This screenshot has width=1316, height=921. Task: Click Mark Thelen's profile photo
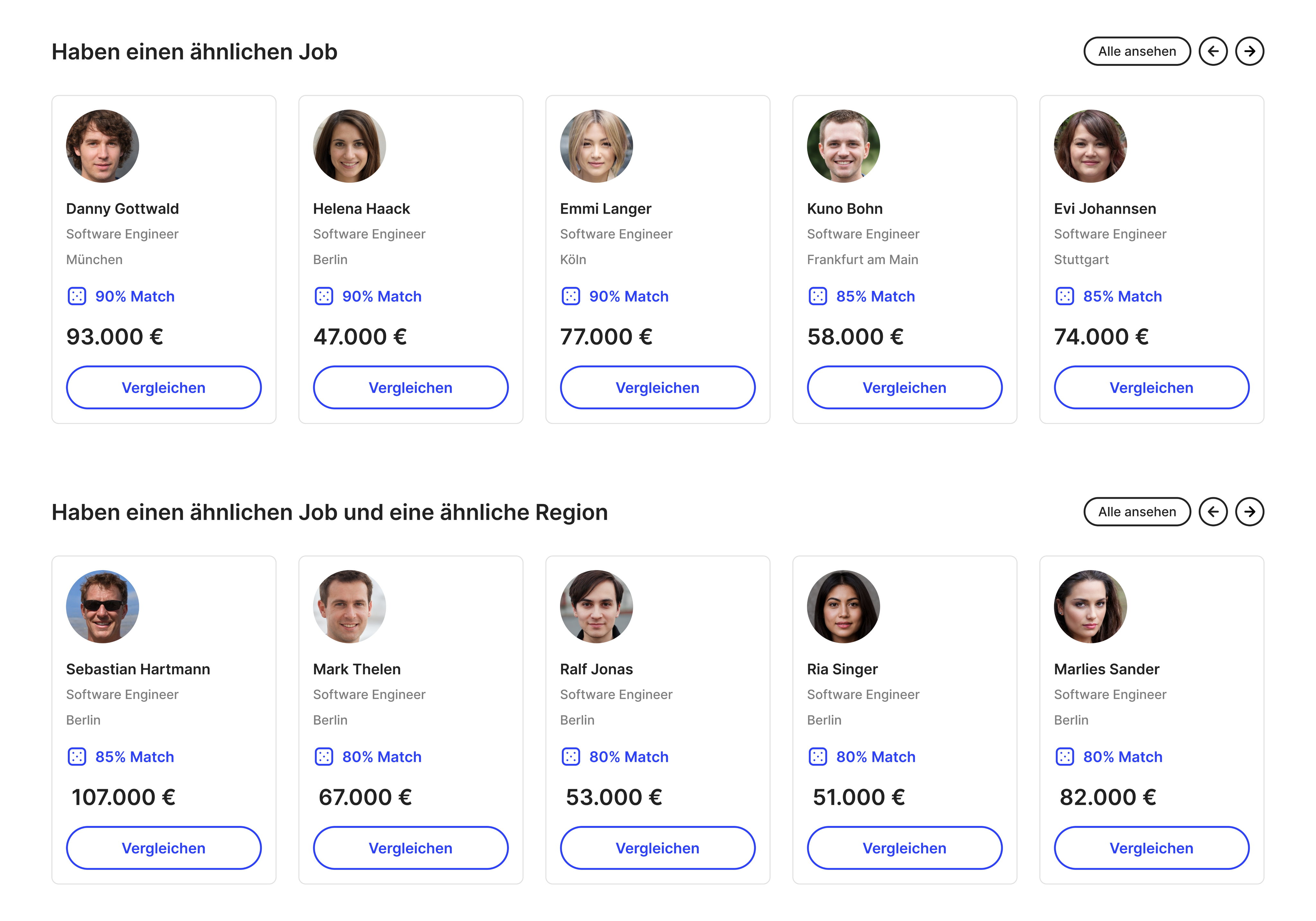pos(349,606)
